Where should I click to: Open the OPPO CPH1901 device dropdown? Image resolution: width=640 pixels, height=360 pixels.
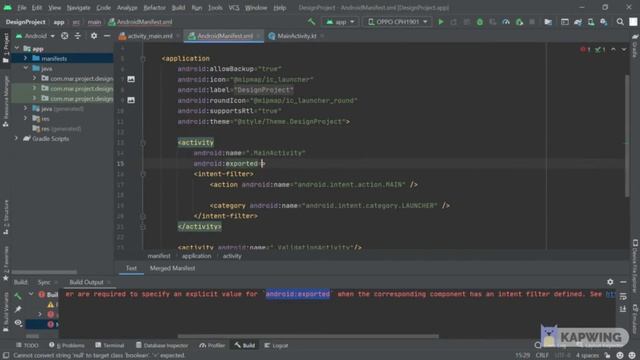pos(397,22)
